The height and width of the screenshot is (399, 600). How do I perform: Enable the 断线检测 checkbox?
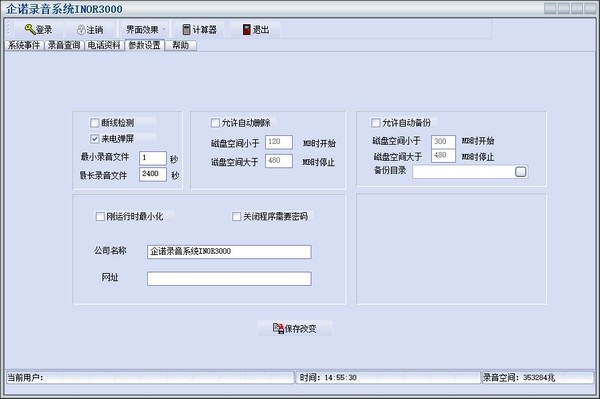tap(95, 123)
